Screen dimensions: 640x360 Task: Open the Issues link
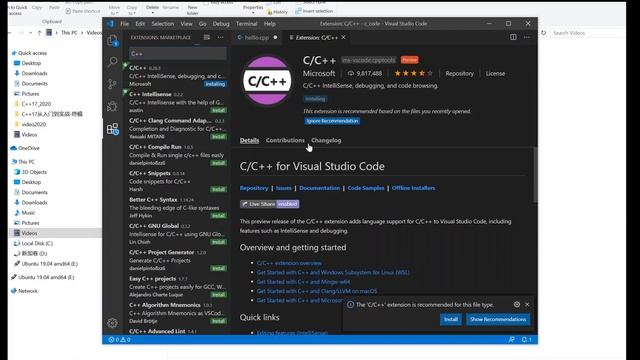(x=284, y=188)
